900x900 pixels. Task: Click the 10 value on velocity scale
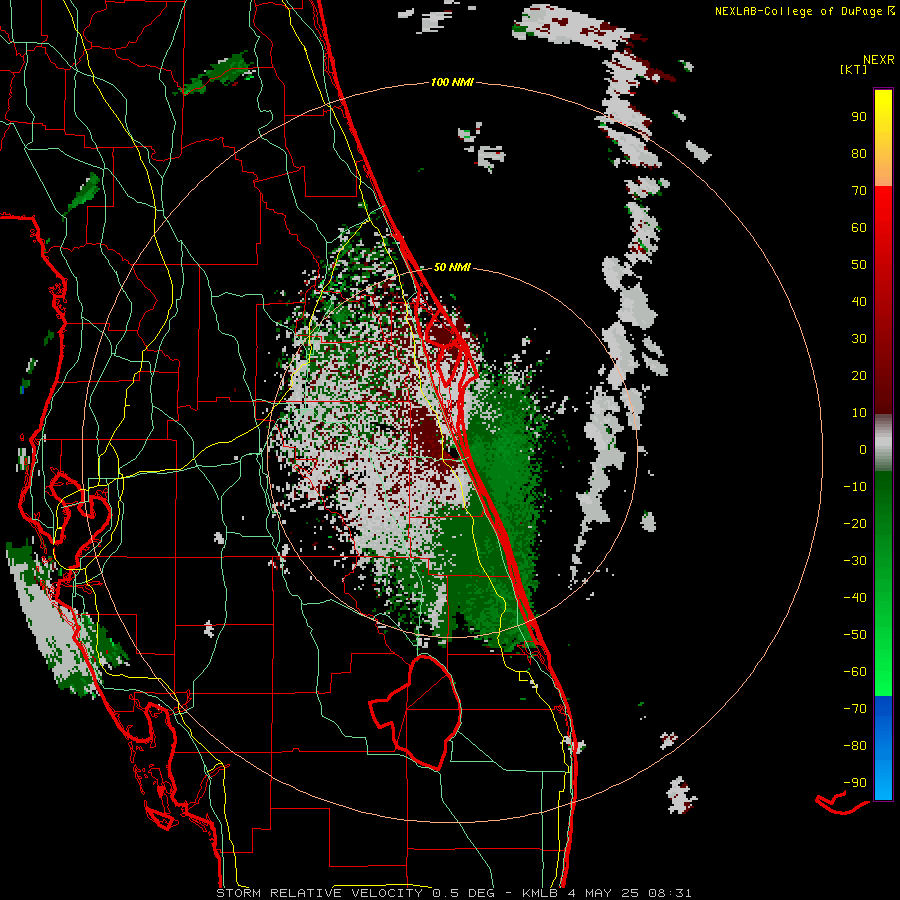coord(859,413)
